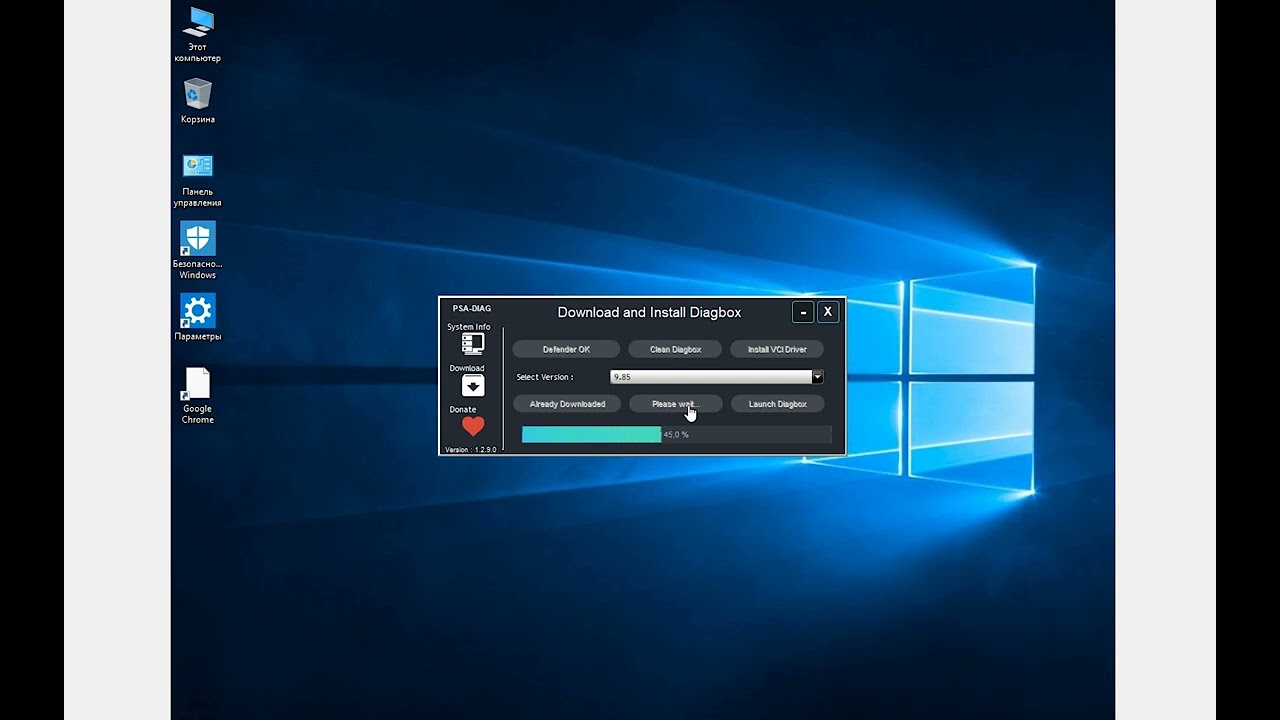The height and width of the screenshot is (720, 1280).
Task: Click the 'Select Version :' label
Action: pos(545,377)
